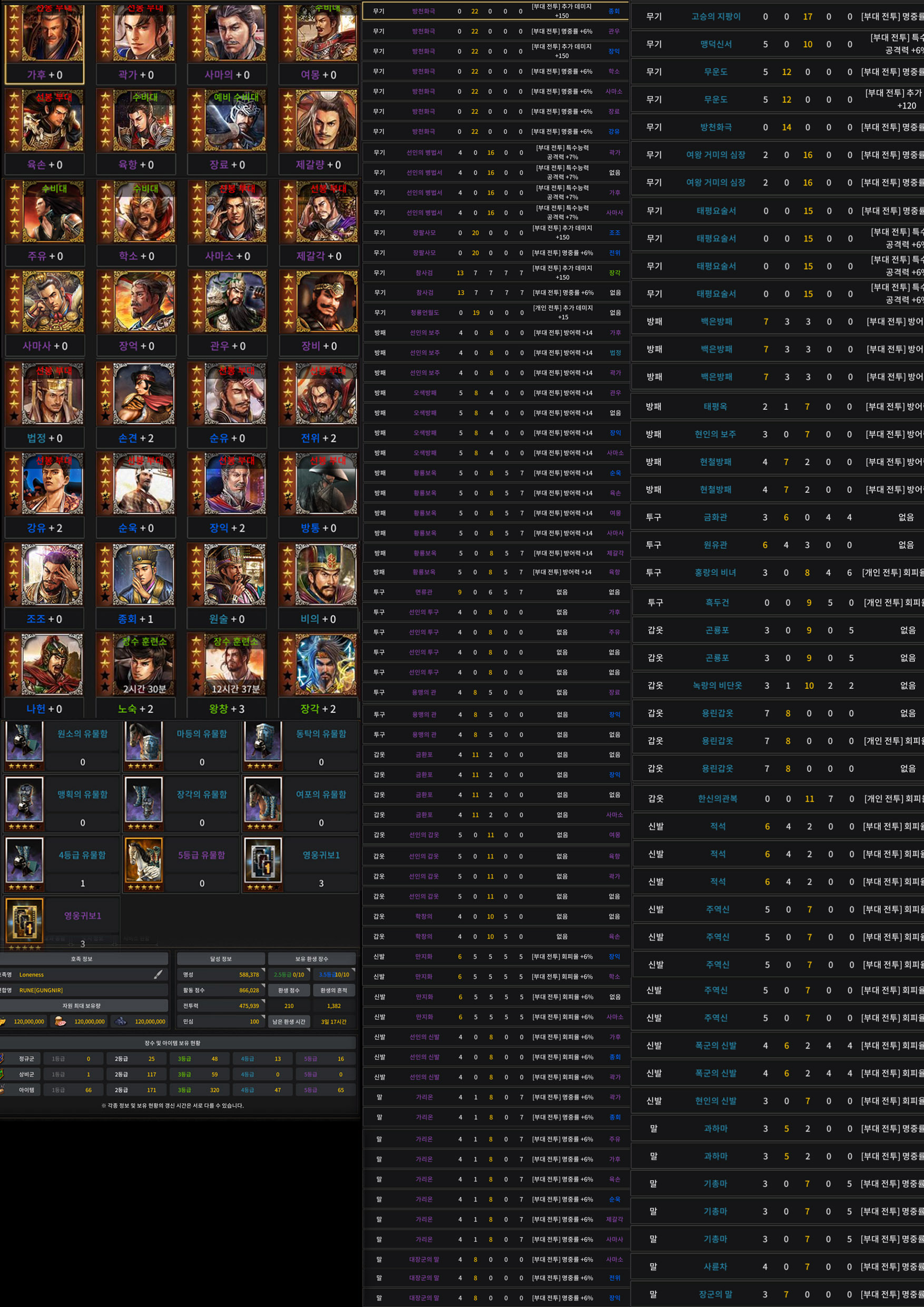Viewport: 924px width, 1307px height.
Task: Click 녹랑의 비단옷 armor entry in right table
Action: click(x=717, y=685)
